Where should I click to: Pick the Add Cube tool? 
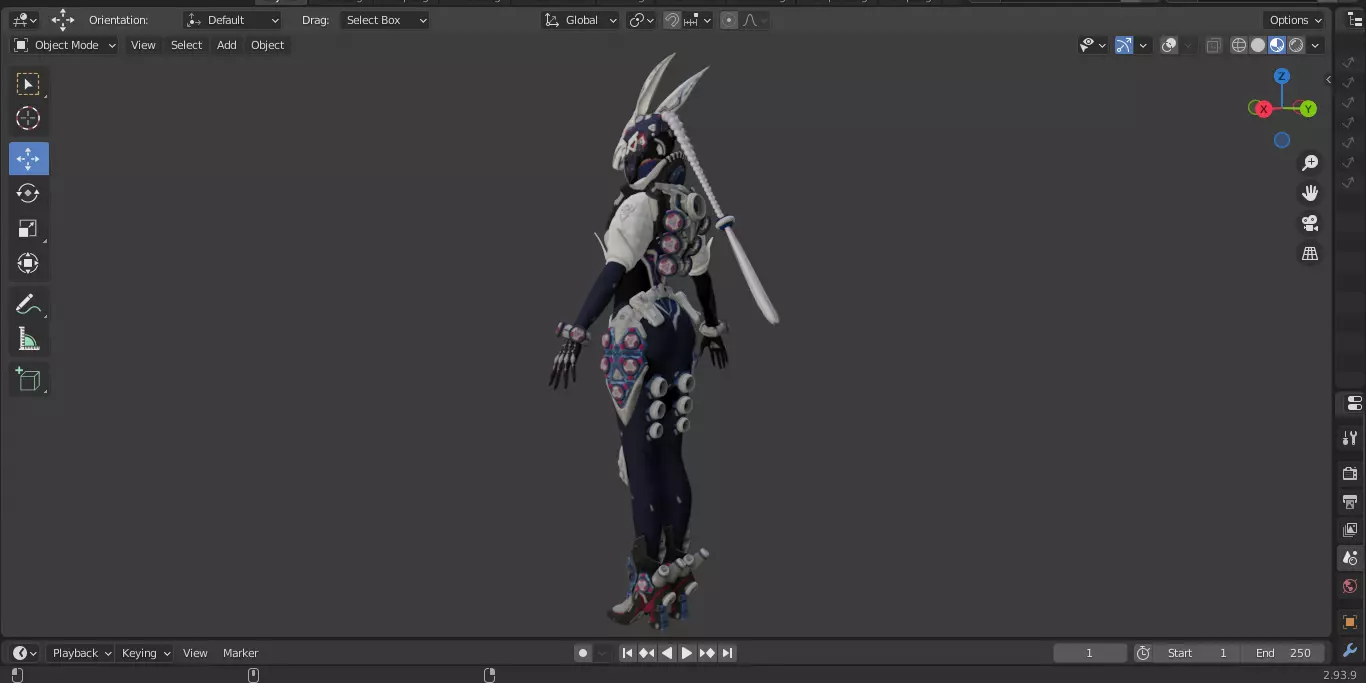coord(28,379)
